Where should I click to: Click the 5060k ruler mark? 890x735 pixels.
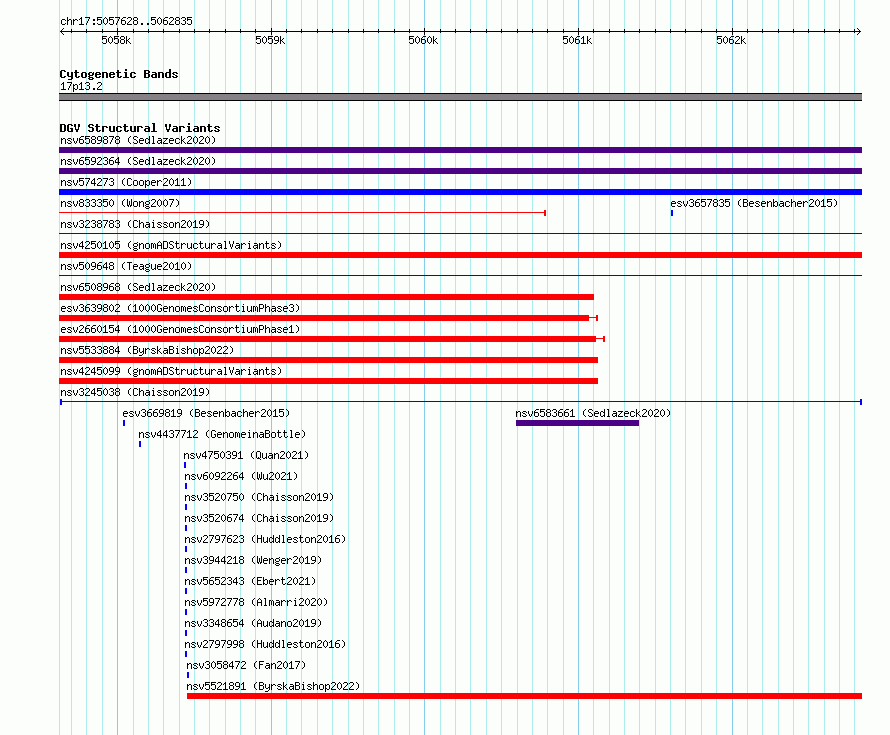pos(423,40)
